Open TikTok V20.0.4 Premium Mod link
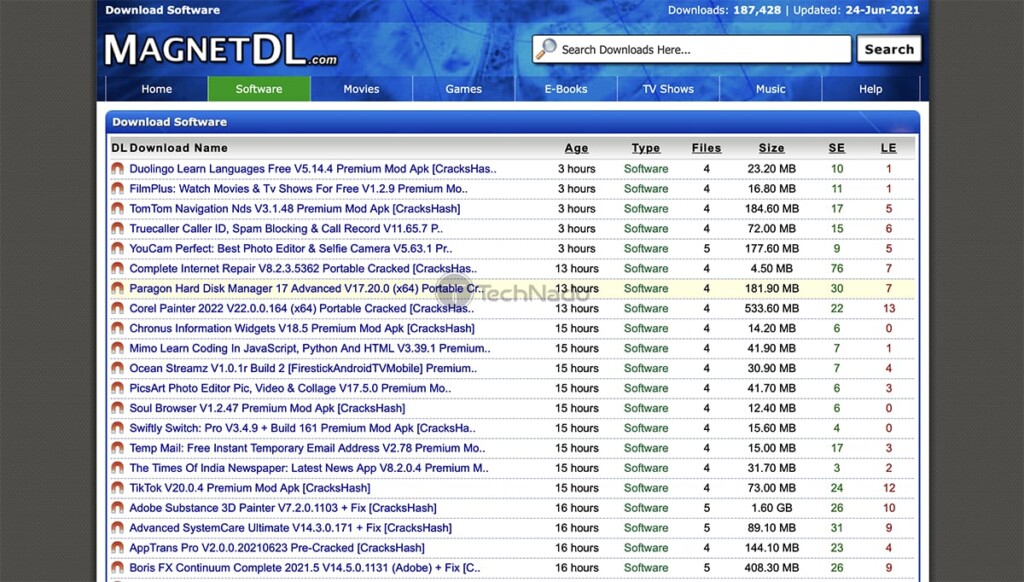The width and height of the screenshot is (1024, 582). 249,488
